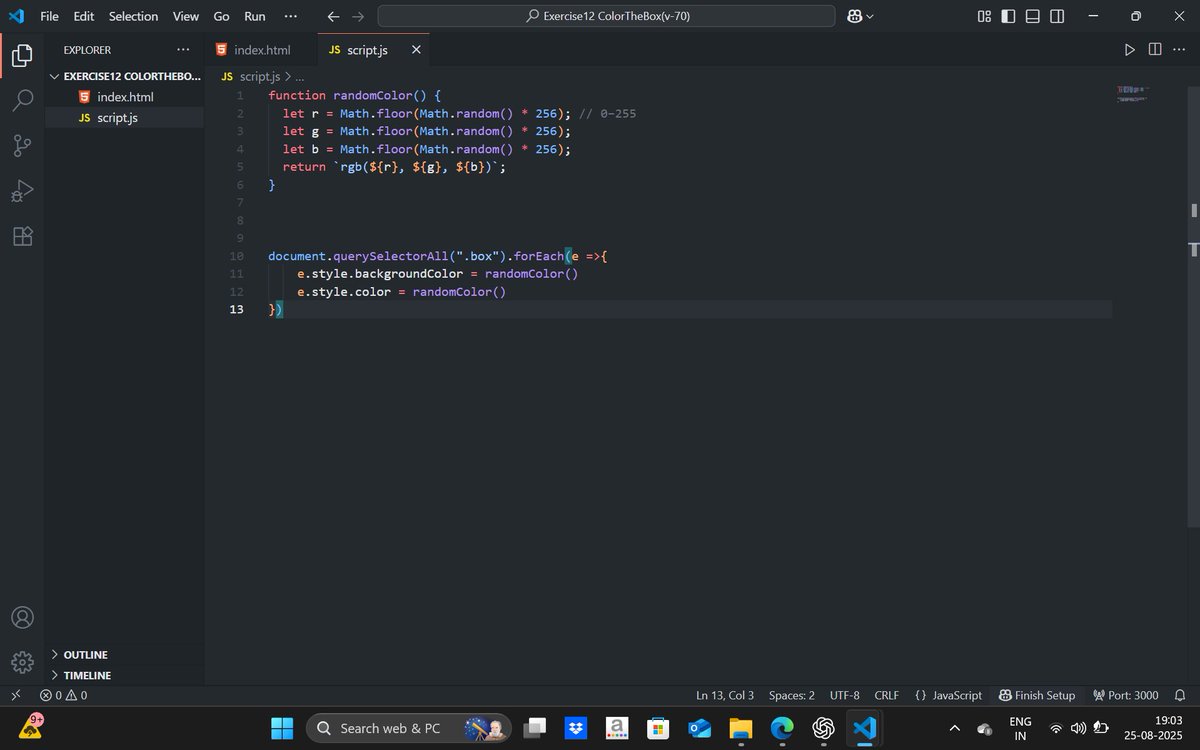This screenshot has width=1200, height=750.
Task: Open the Copilot chat icon in title bar
Action: pos(855,17)
